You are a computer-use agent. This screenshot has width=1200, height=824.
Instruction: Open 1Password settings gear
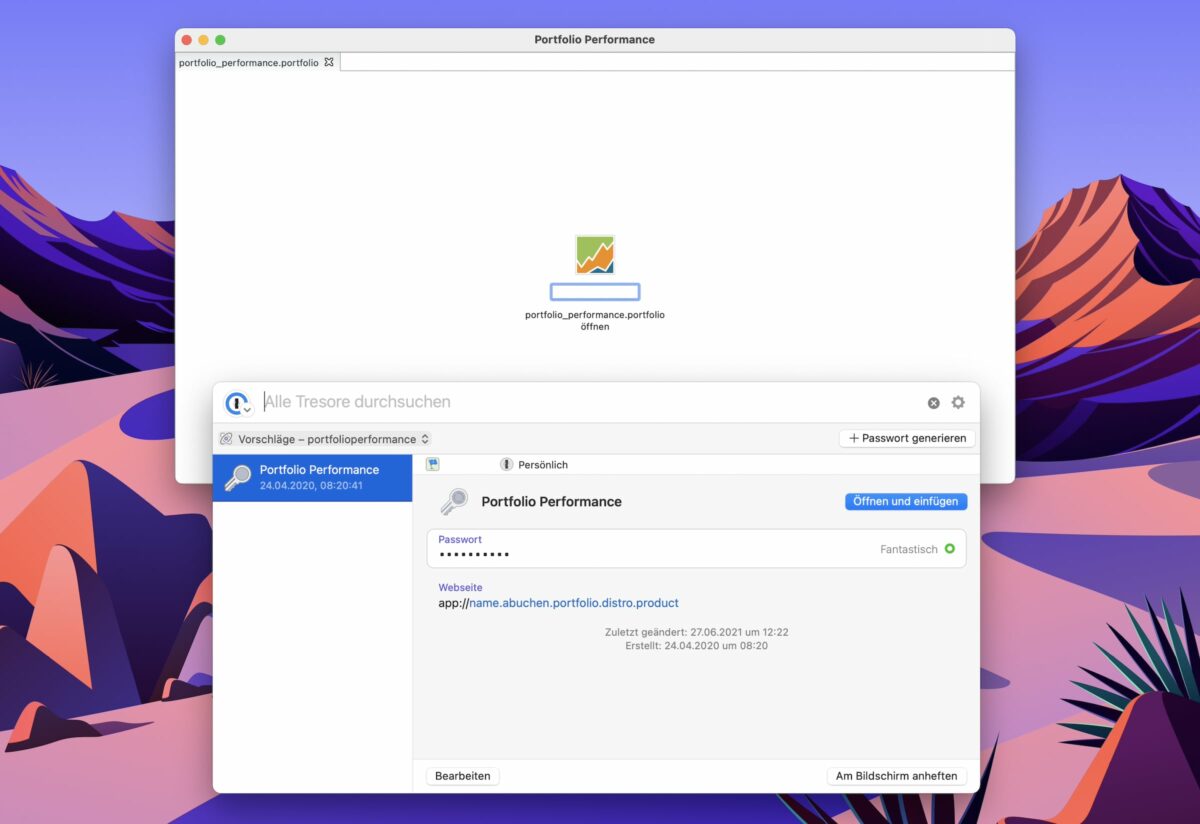(958, 402)
